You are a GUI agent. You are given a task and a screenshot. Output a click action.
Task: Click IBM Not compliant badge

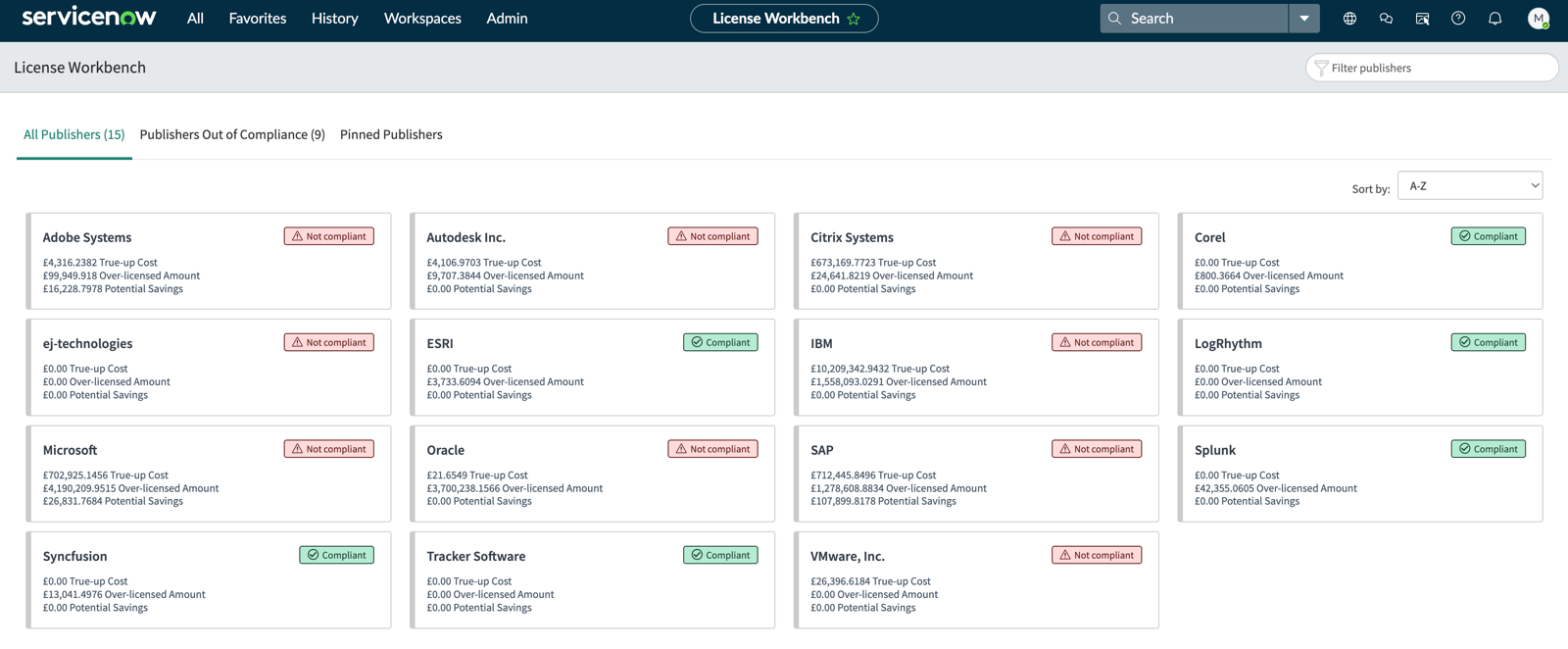tap(1098, 342)
